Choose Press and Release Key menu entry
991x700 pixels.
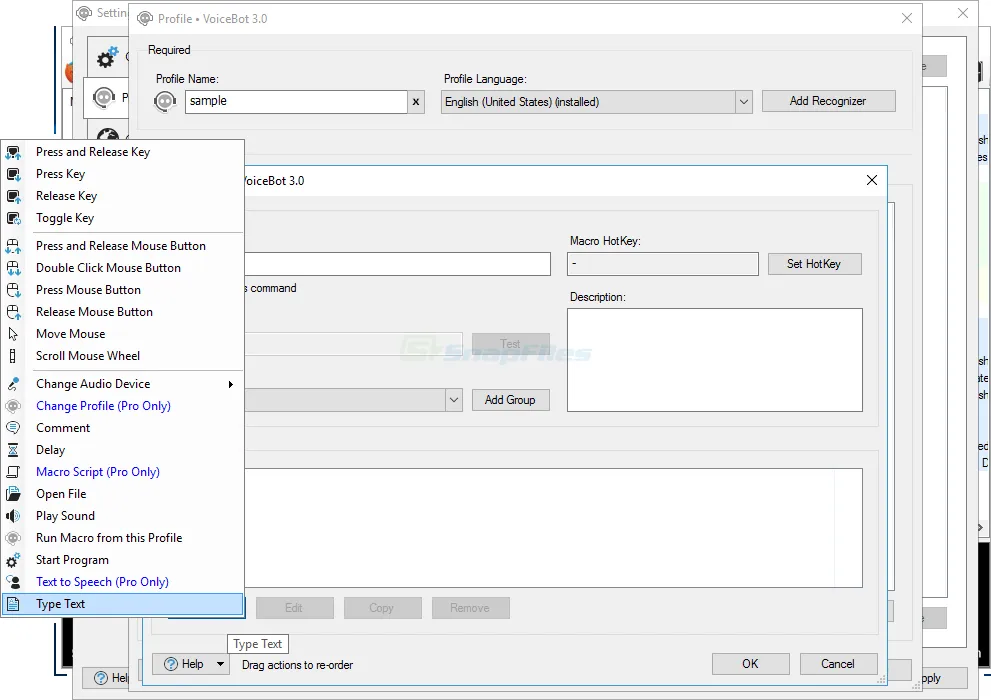point(123,152)
